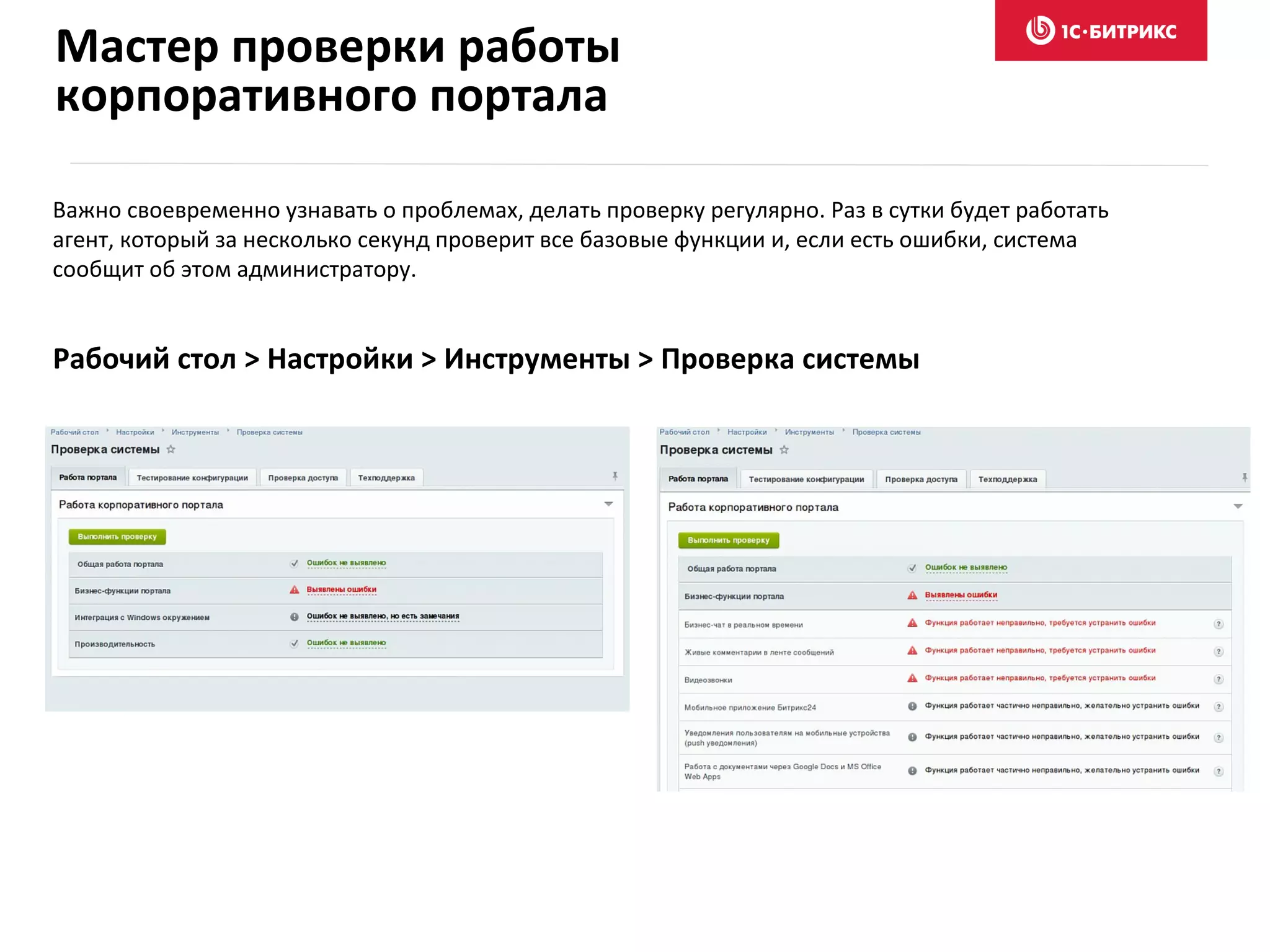Image resolution: width=1270 pixels, height=952 pixels.
Task: Click help icon for push уведомления row
Action: [x=1219, y=738]
